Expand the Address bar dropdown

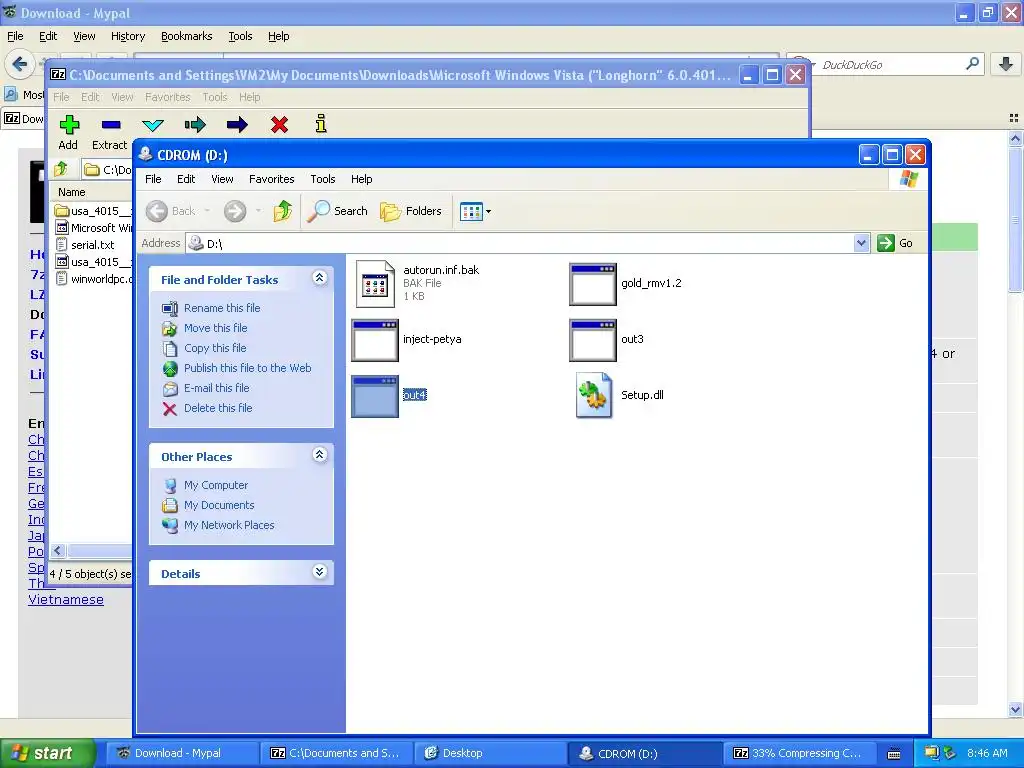click(861, 243)
